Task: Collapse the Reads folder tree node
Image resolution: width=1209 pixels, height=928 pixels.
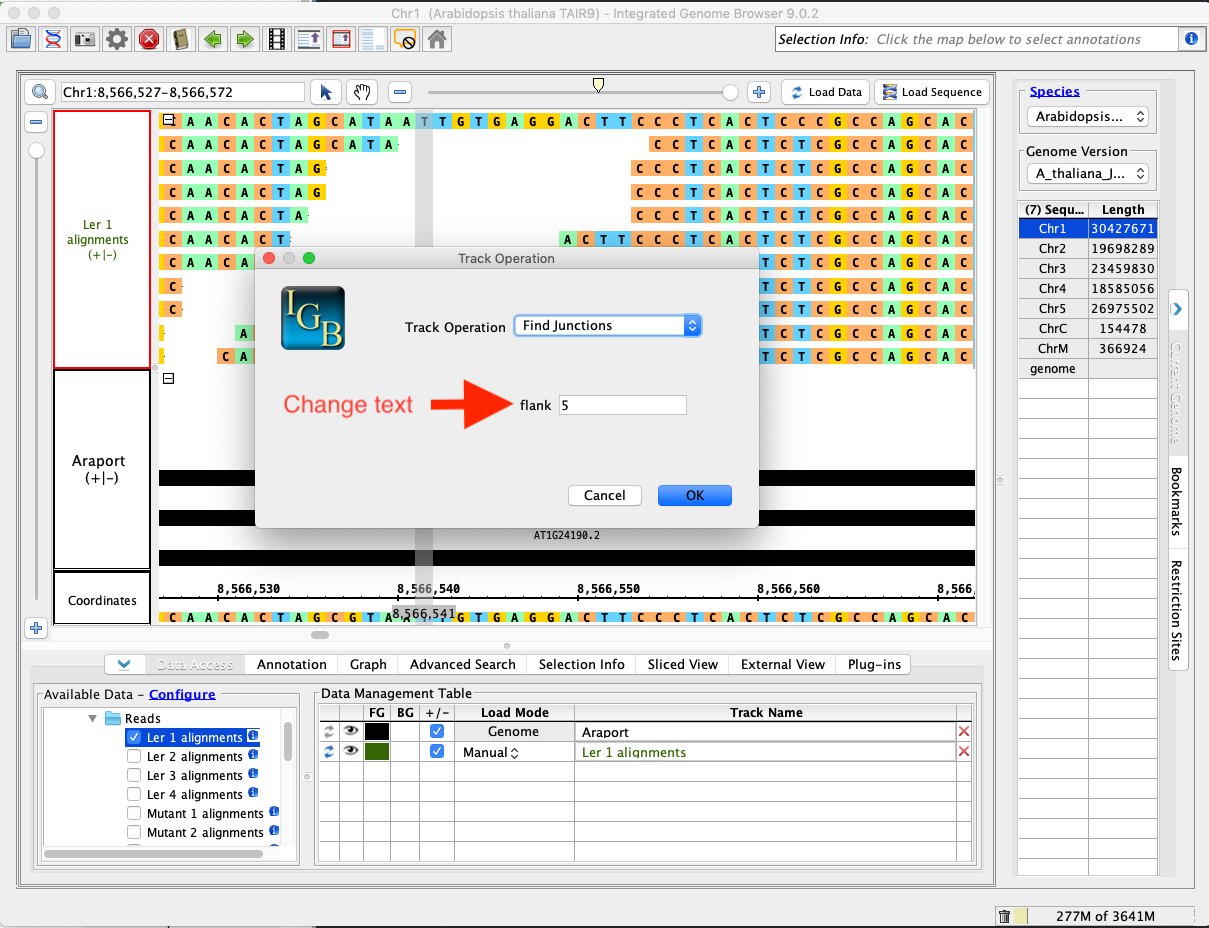Action: 93,718
